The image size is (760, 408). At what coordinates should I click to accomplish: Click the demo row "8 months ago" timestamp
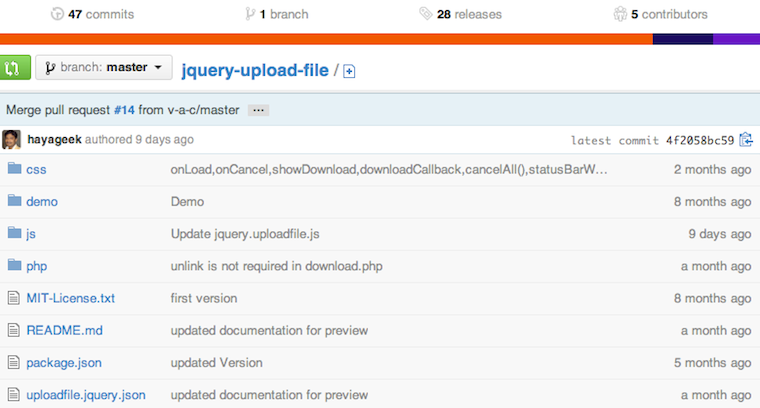pos(712,202)
